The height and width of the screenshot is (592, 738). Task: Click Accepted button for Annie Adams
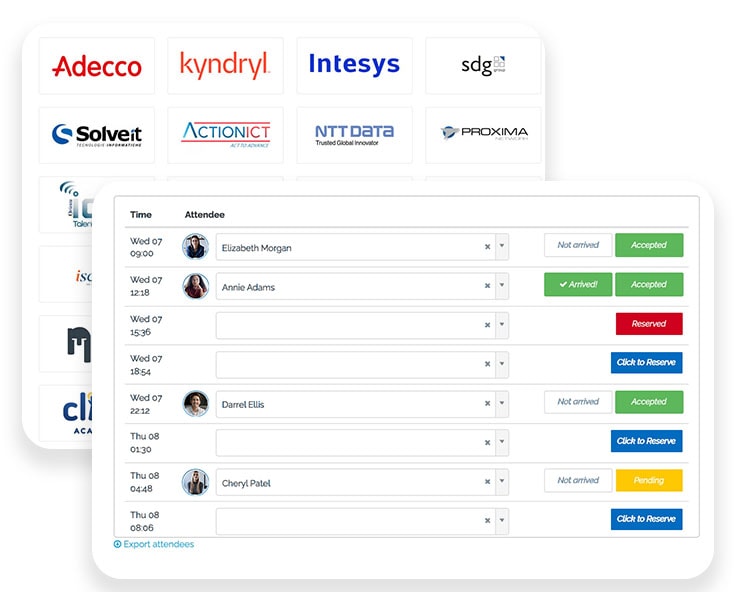click(649, 284)
